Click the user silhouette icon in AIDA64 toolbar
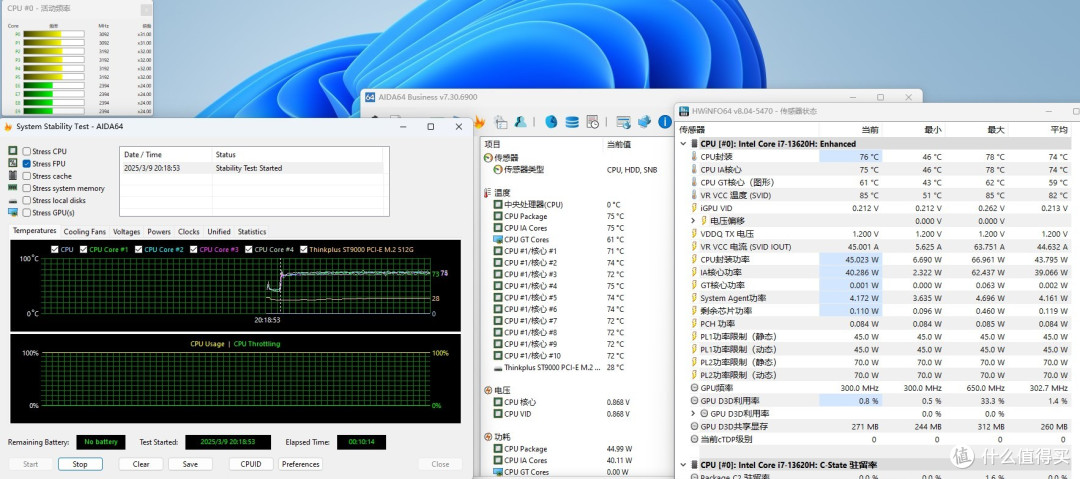 pyautogui.click(x=521, y=121)
